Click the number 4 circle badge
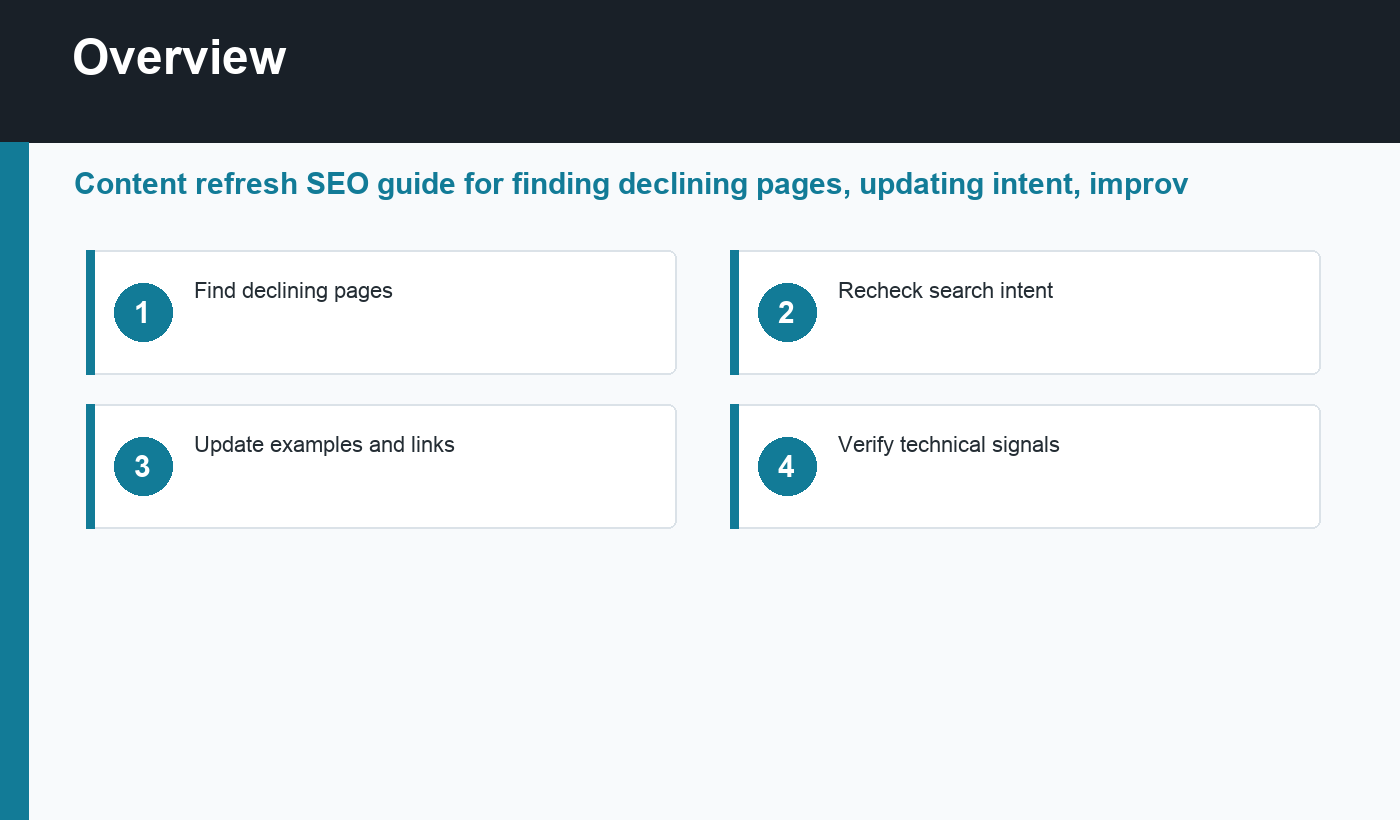Screen dimensions: 1400x820 tap(787, 466)
